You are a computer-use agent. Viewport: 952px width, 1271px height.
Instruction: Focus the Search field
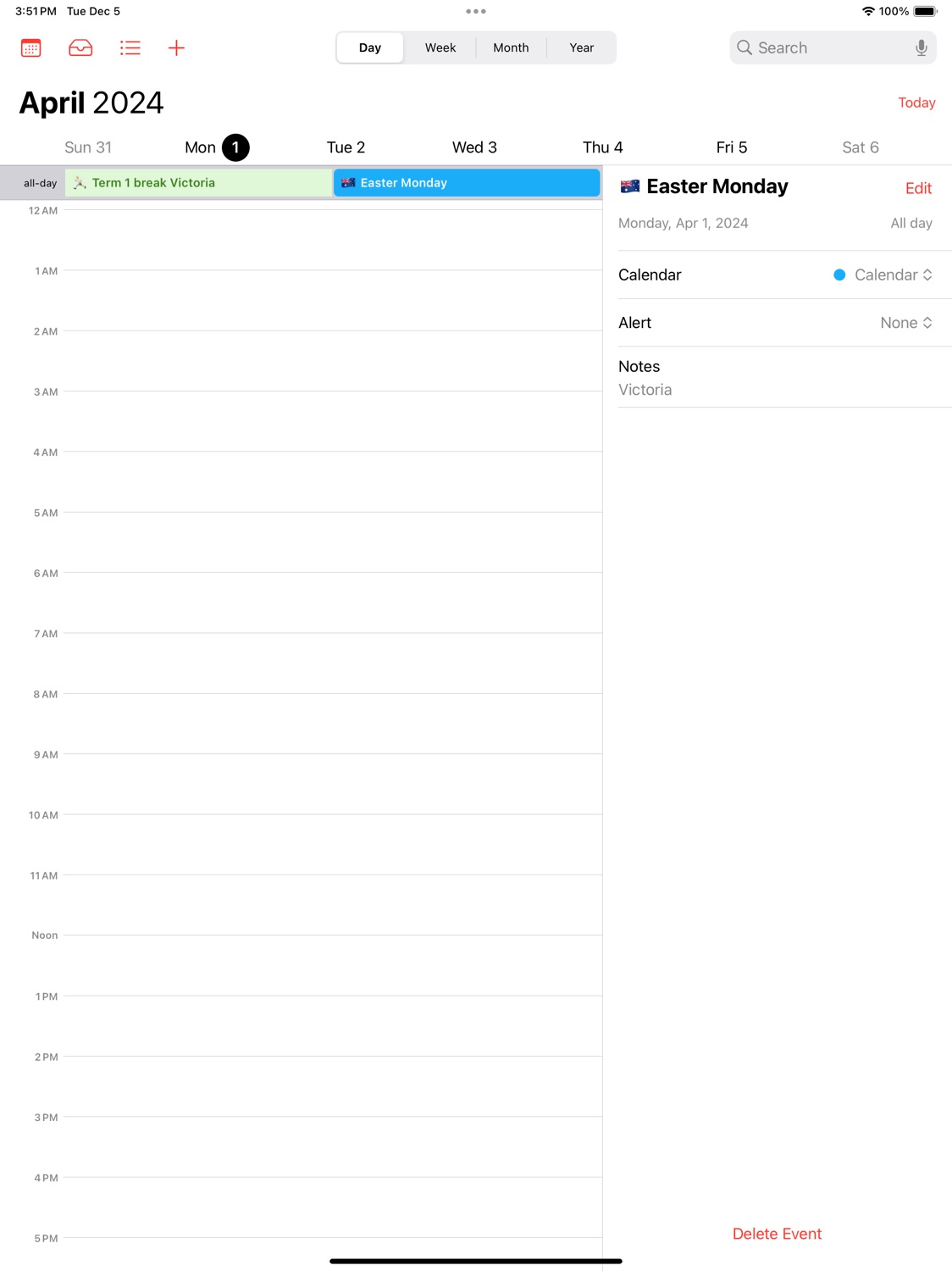click(833, 47)
